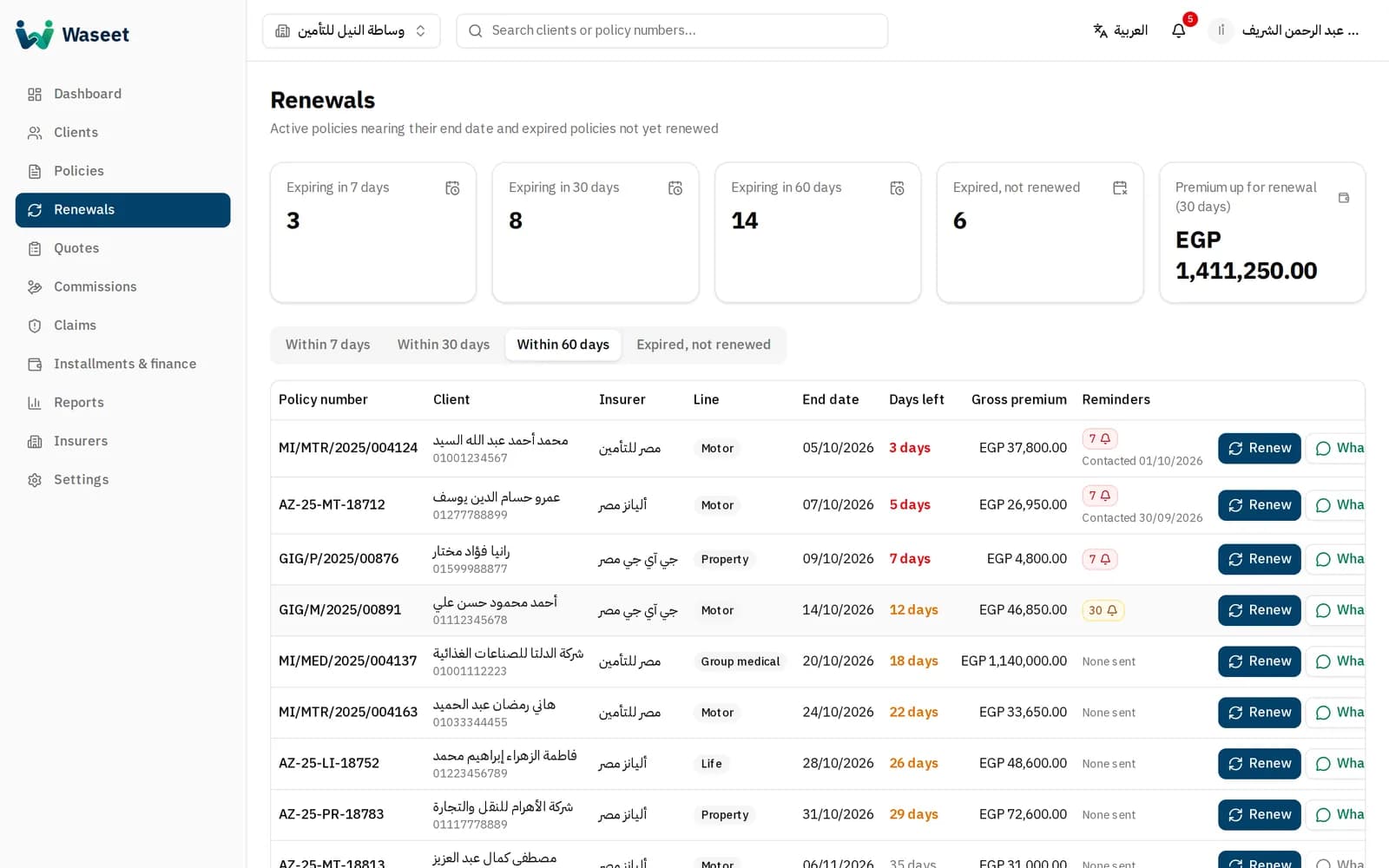
Task: Open Policies section
Action: coord(122,171)
